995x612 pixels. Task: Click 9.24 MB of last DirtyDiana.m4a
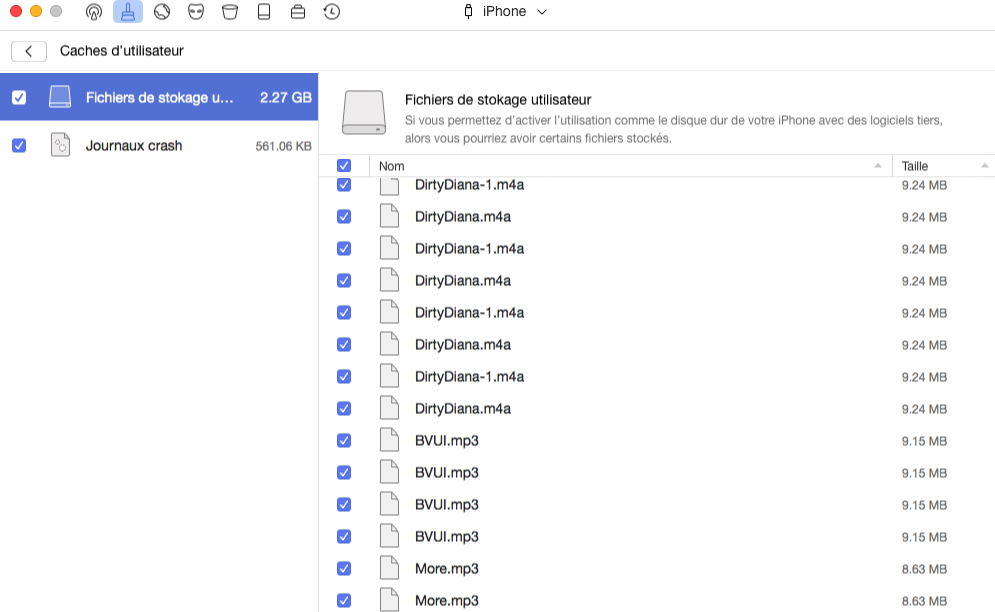tap(924, 409)
